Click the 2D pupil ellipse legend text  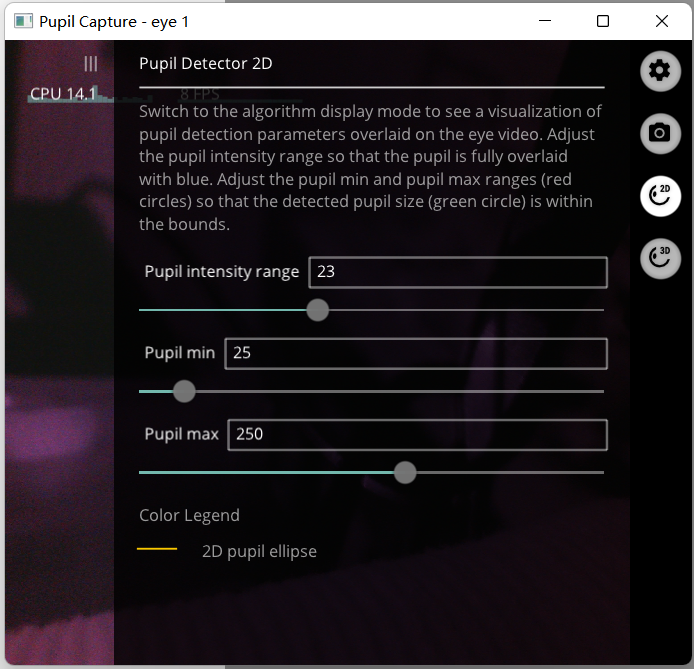tap(259, 551)
